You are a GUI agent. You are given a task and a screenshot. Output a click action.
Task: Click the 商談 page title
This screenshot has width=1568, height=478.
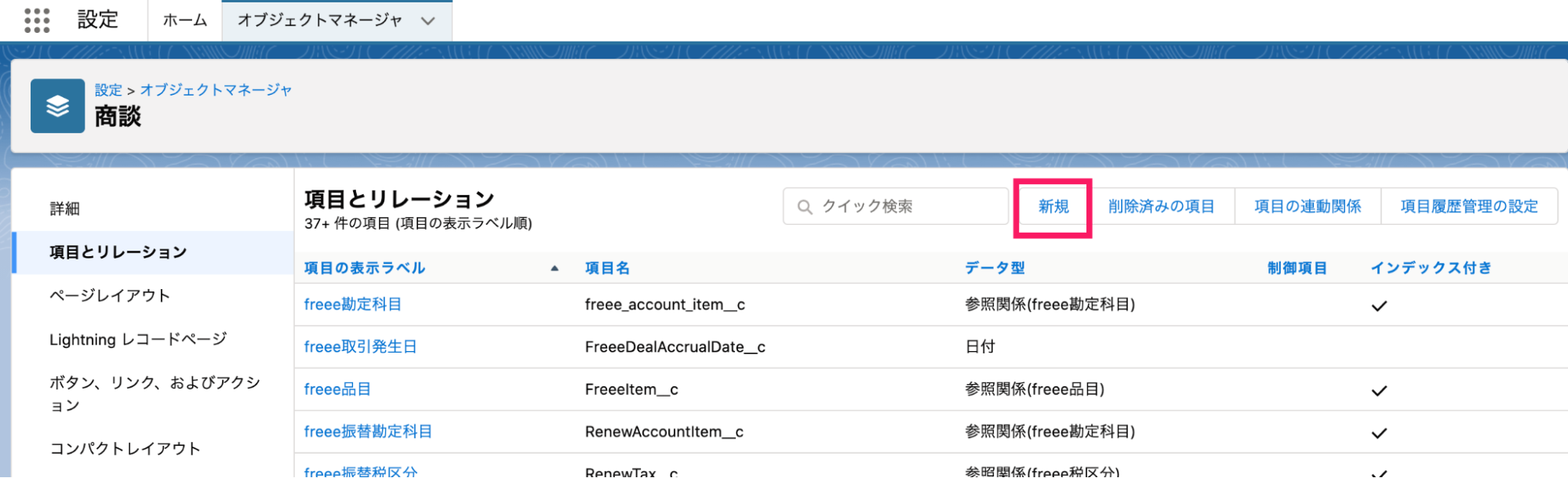click(118, 117)
